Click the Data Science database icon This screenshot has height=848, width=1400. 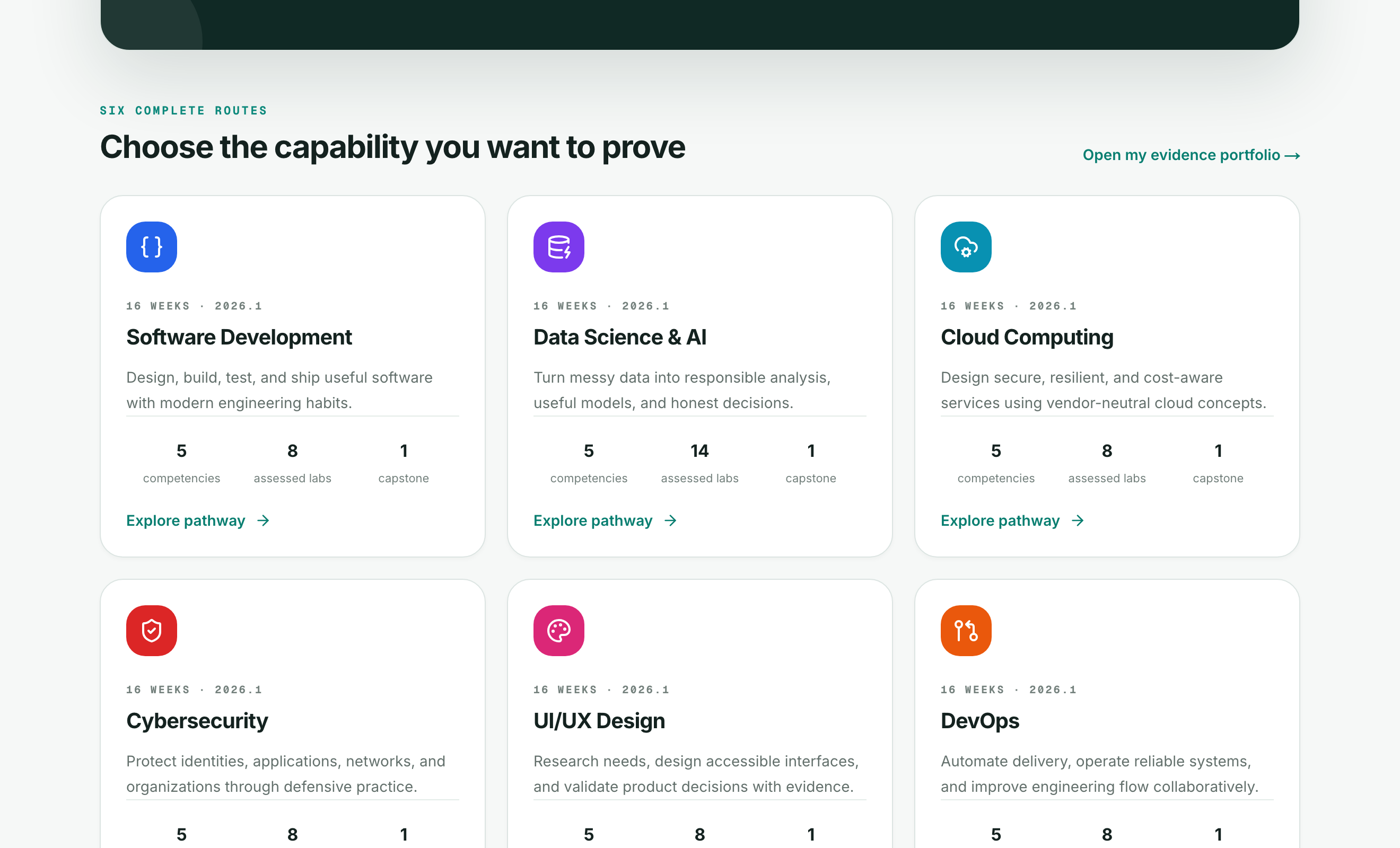[558, 247]
